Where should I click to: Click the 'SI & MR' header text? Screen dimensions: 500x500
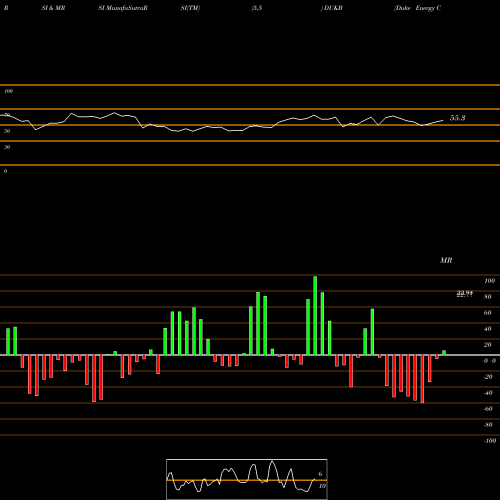click(53, 8)
